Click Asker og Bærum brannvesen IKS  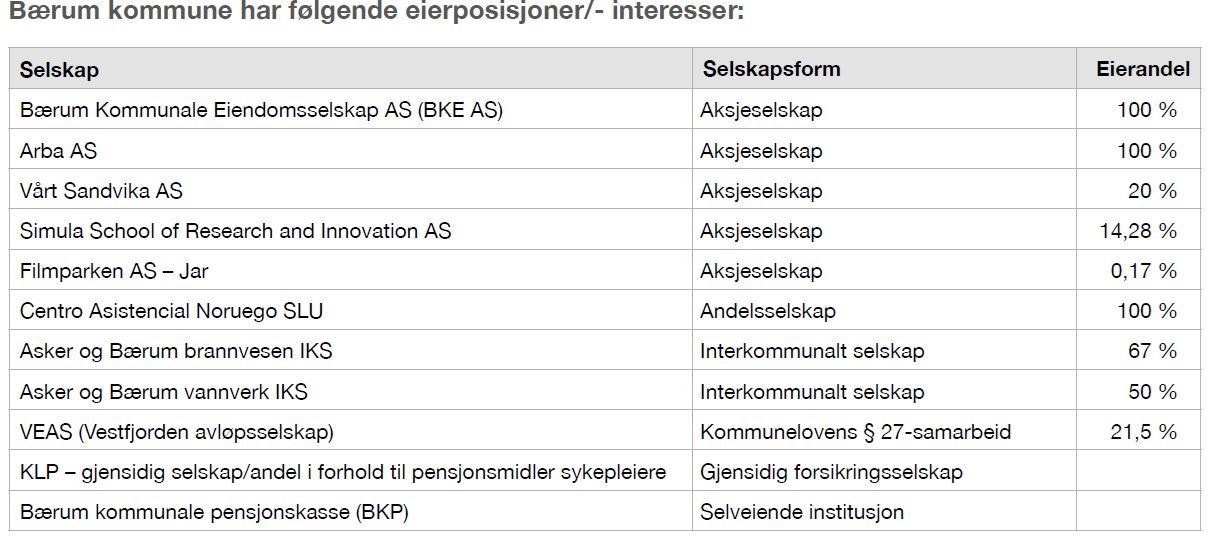(176, 351)
